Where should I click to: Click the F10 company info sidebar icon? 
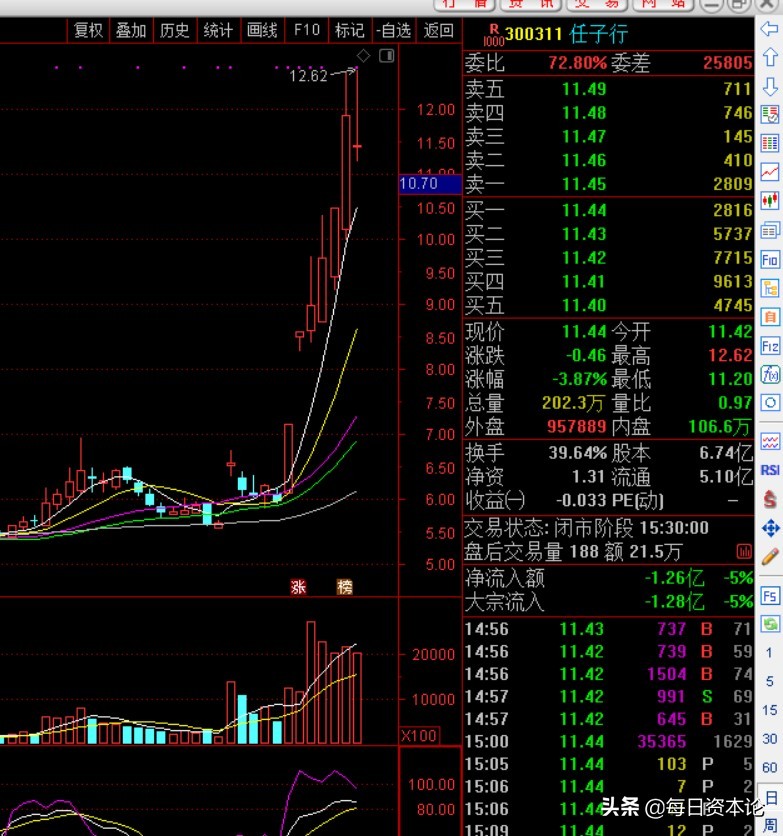770,259
